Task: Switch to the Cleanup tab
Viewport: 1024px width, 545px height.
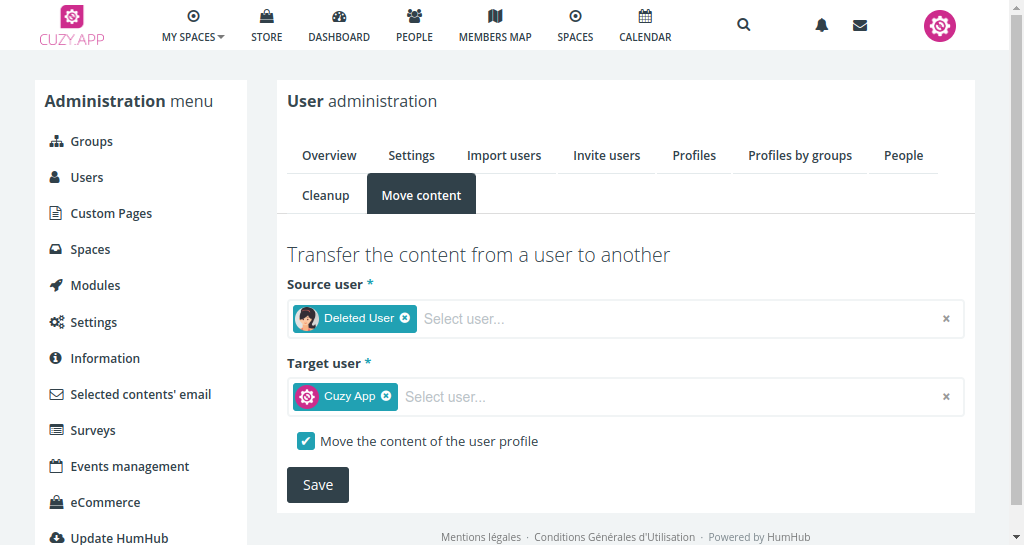Action: (x=325, y=195)
